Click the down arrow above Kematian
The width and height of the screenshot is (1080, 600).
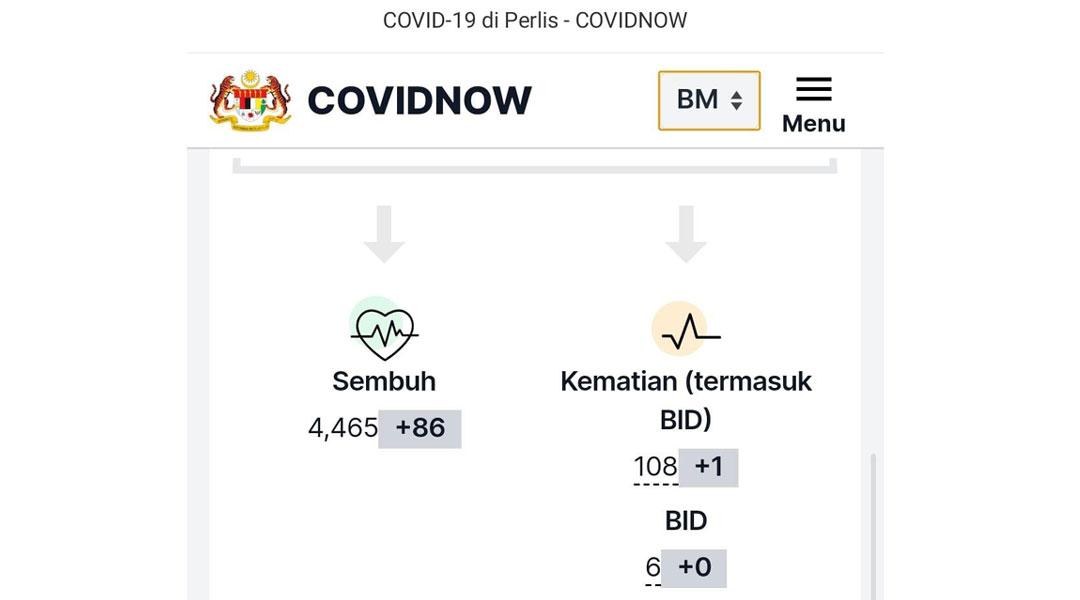coord(686,234)
